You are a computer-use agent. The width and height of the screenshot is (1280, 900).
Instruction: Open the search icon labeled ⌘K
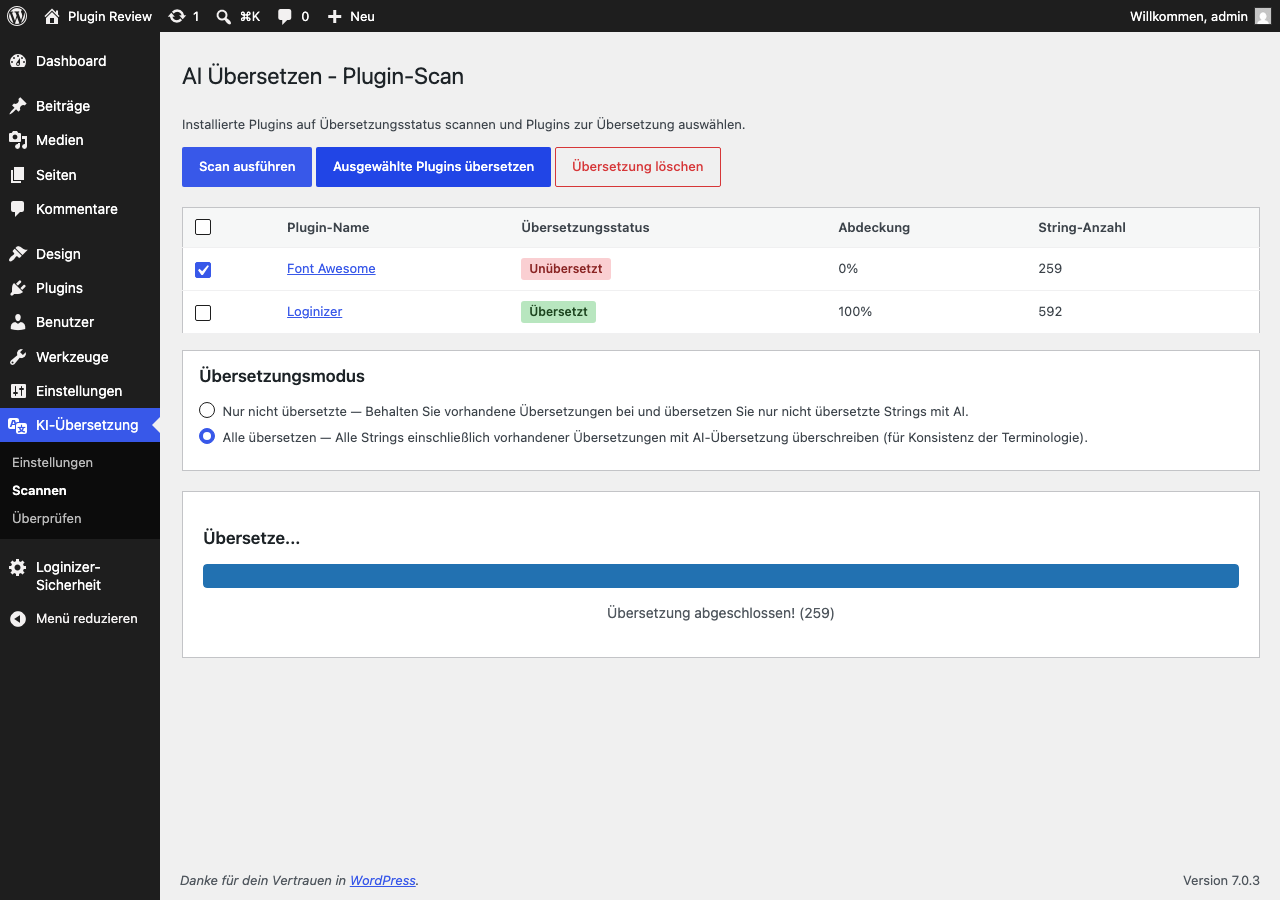click(224, 16)
